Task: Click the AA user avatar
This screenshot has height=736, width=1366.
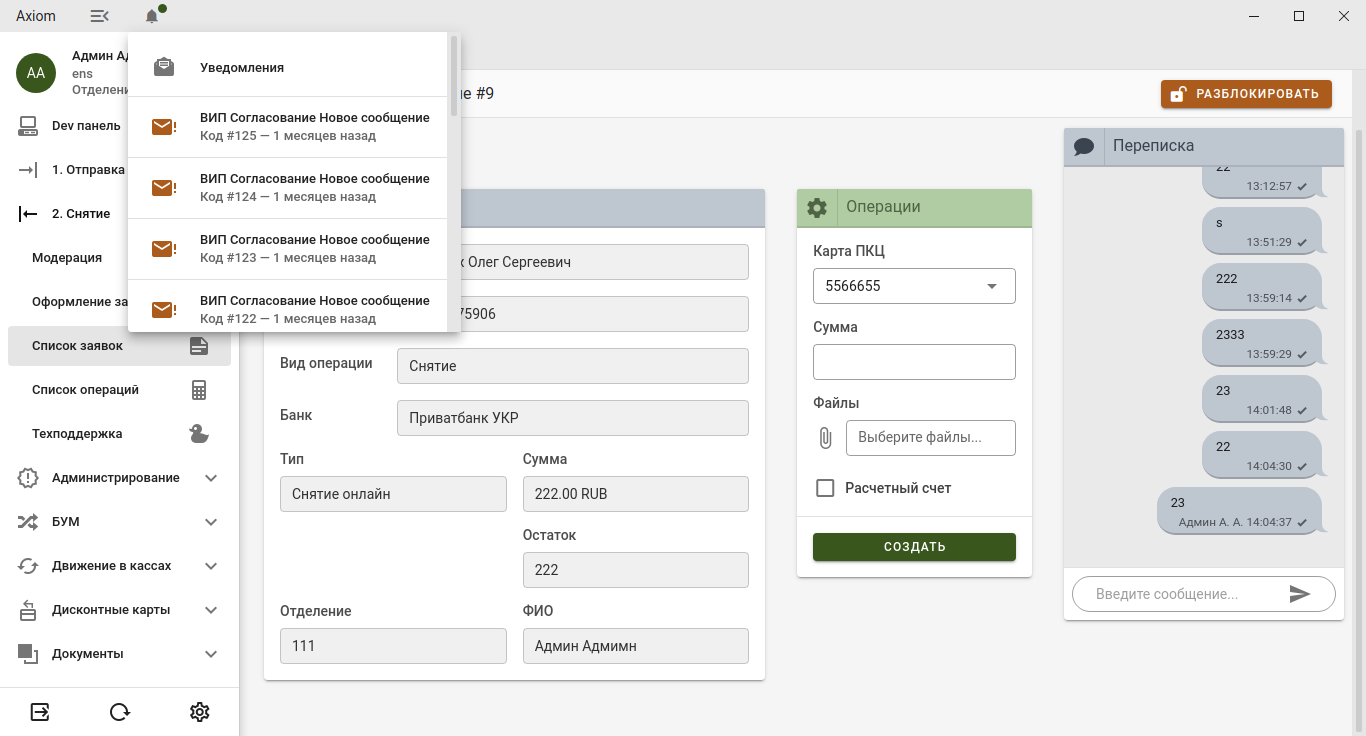Action: (x=36, y=73)
